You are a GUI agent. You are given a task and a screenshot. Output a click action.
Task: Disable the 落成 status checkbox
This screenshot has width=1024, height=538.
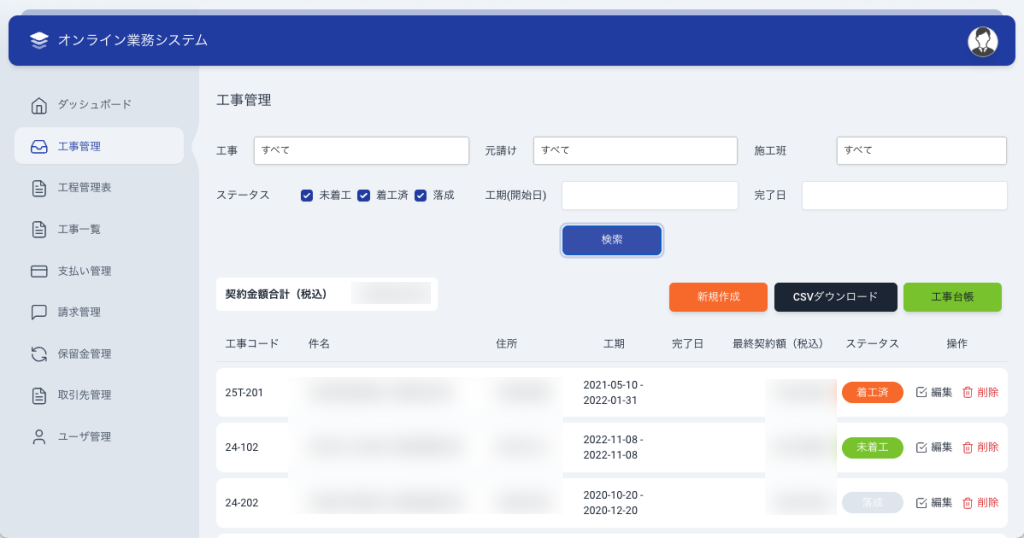click(x=421, y=195)
